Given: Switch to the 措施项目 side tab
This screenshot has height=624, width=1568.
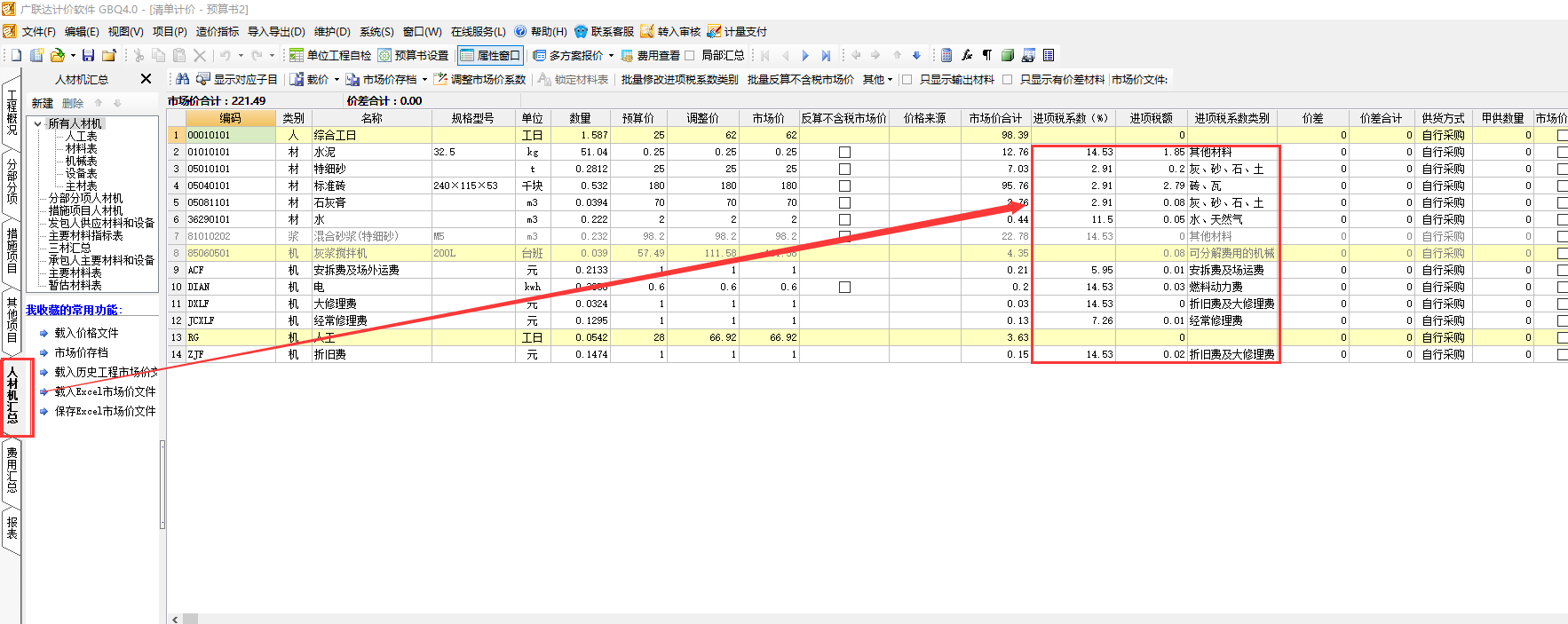Looking at the screenshot, I should [x=12, y=250].
